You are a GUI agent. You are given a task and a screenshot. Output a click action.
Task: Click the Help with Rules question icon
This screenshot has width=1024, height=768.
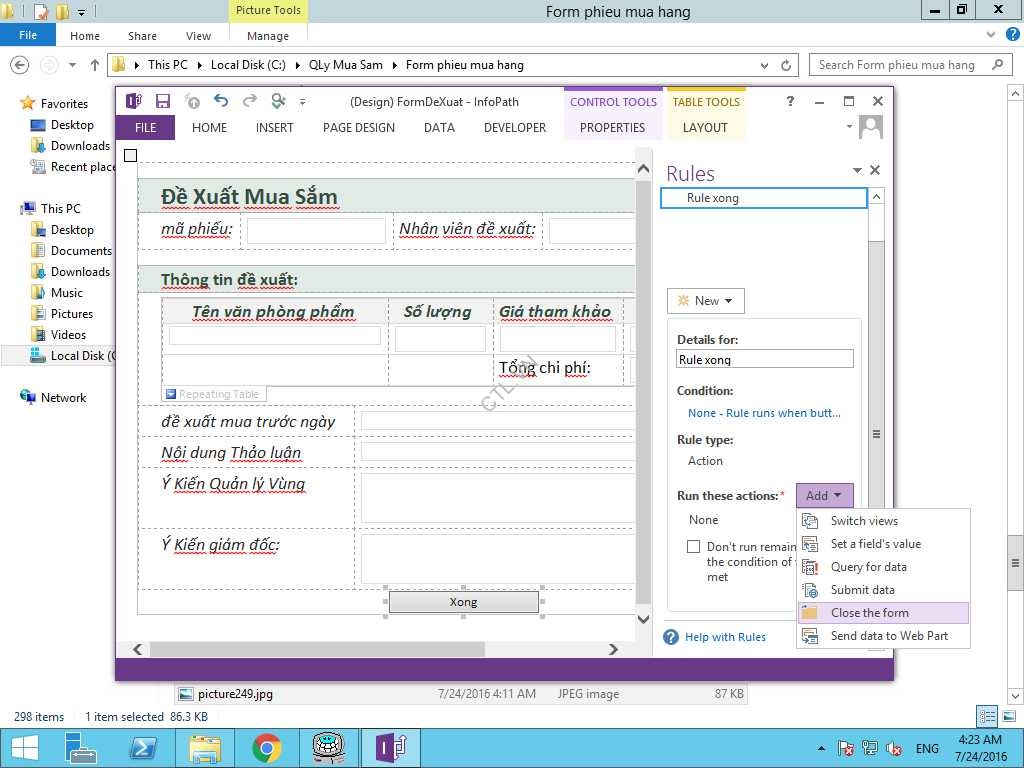[671, 637]
